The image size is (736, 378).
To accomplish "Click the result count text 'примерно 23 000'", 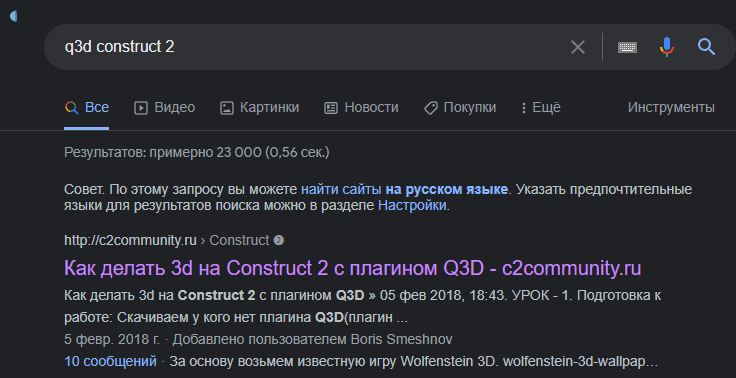I will 205,153.
